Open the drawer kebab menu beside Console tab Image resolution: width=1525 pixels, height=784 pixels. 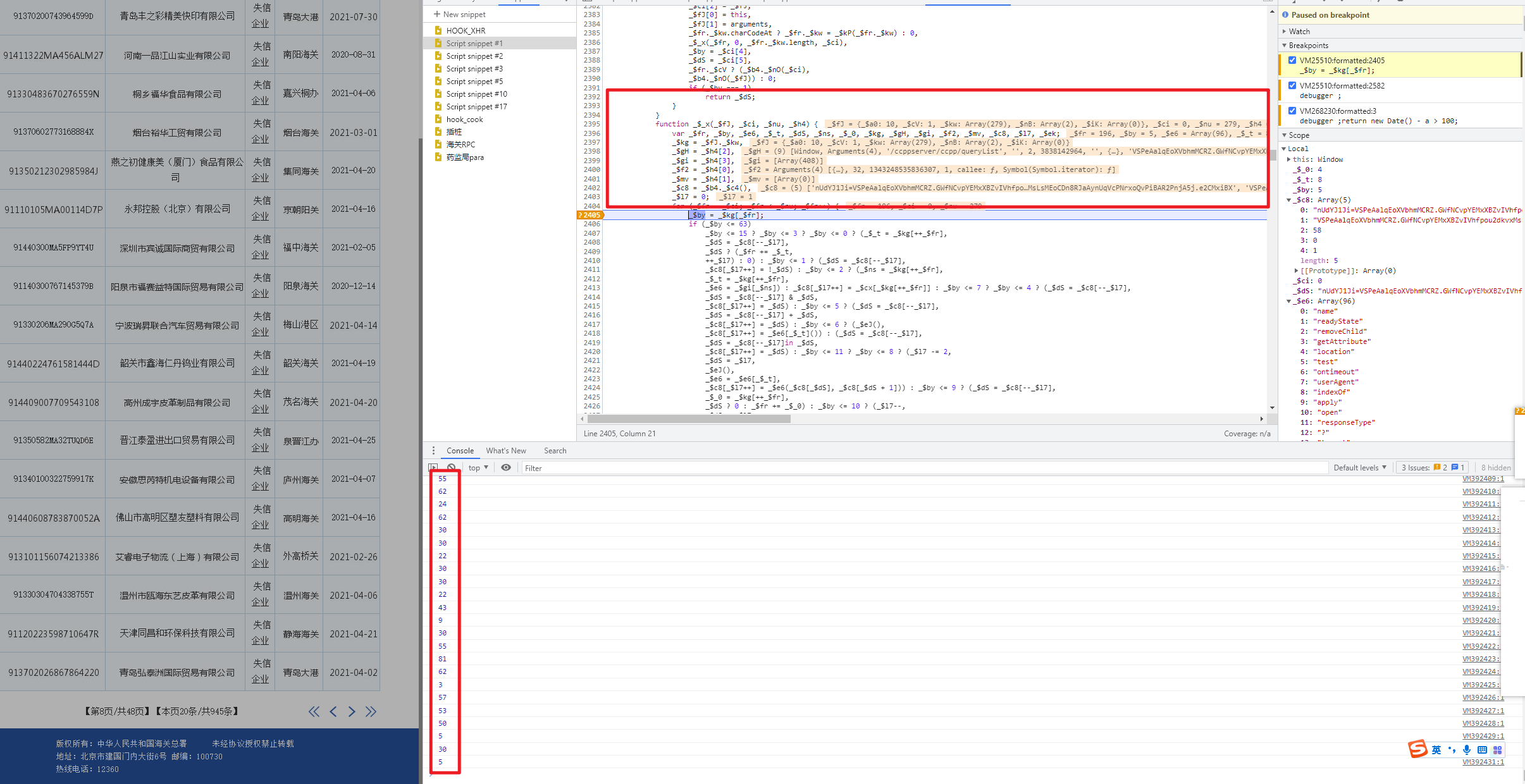pos(433,451)
